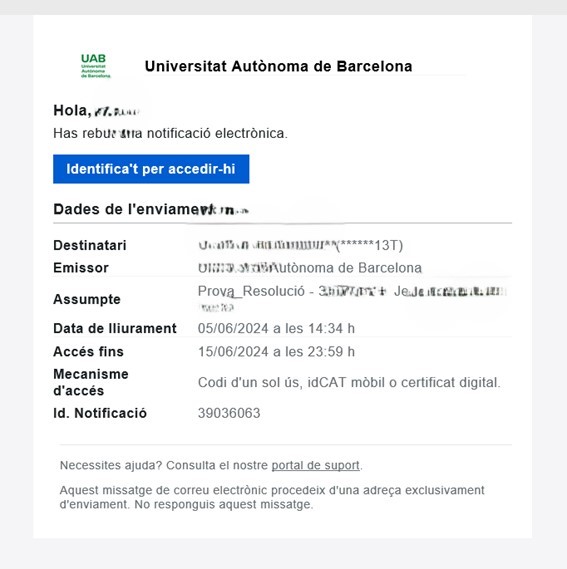This screenshot has height=569, width=567.
Task: Click the Universitat Autònoma de Barcelona heading
Action: pyautogui.click(x=278, y=66)
